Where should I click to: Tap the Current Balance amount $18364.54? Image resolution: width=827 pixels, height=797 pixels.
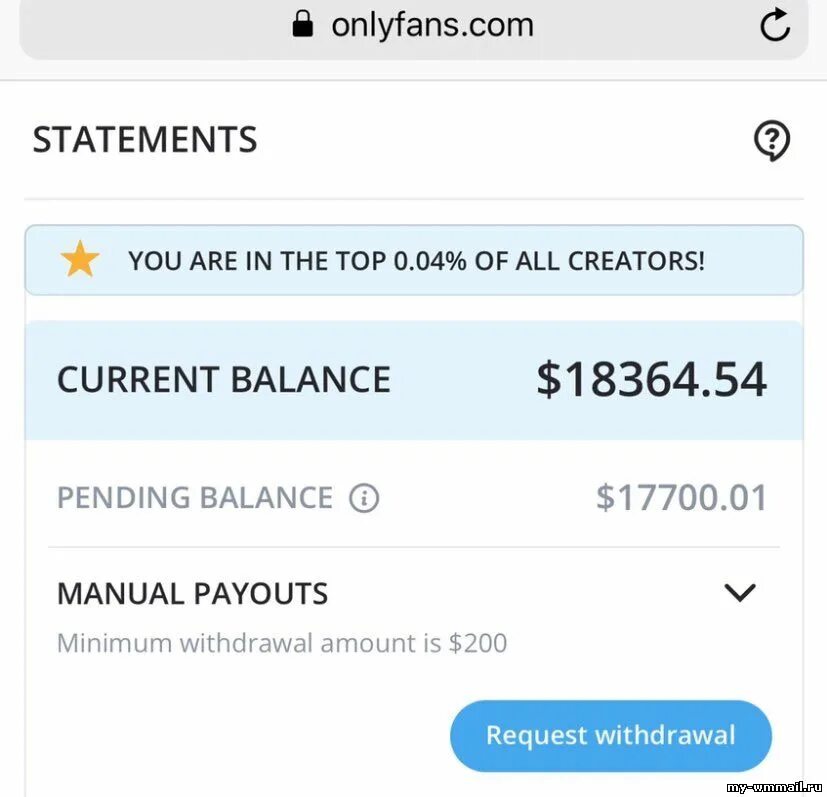click(651, 379)
